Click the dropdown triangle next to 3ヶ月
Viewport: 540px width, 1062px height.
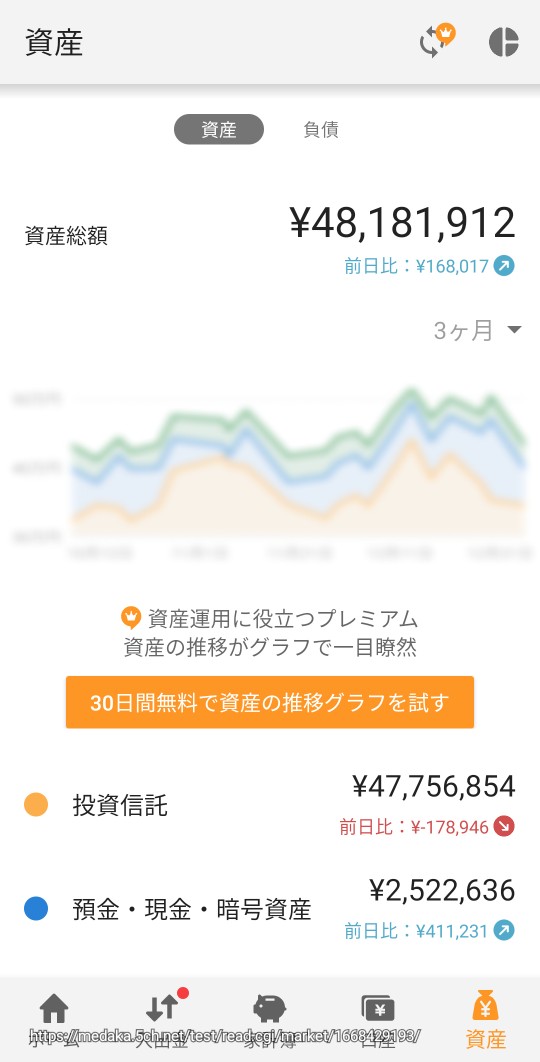(x=514, y=331)
